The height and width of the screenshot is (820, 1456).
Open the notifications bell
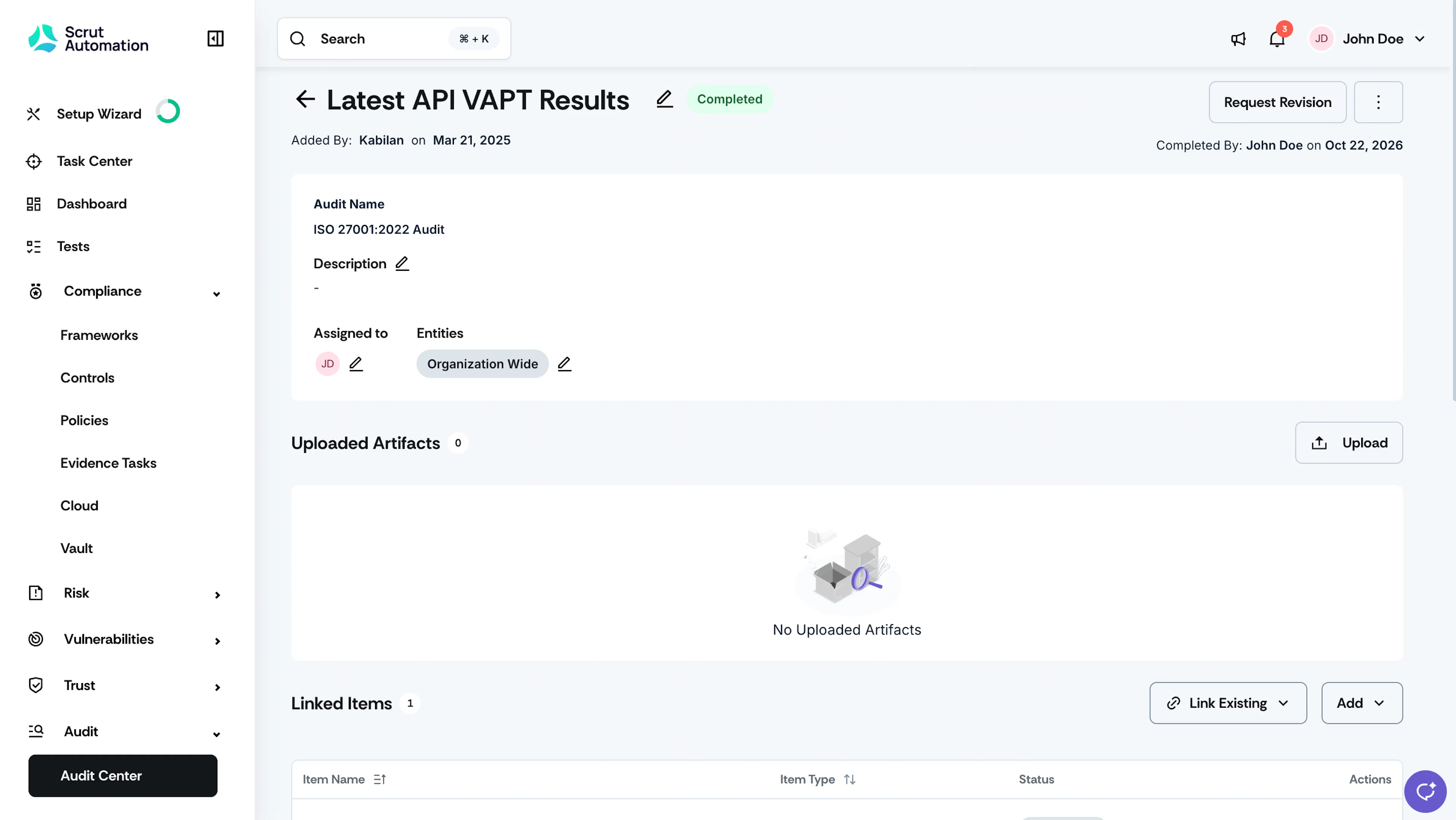click(1277, 39)
